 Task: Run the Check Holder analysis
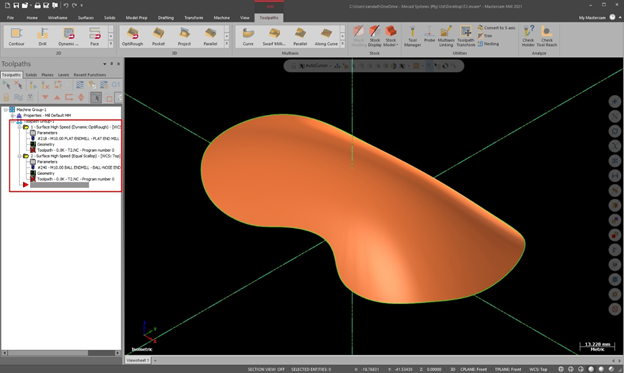pos(528,37)
